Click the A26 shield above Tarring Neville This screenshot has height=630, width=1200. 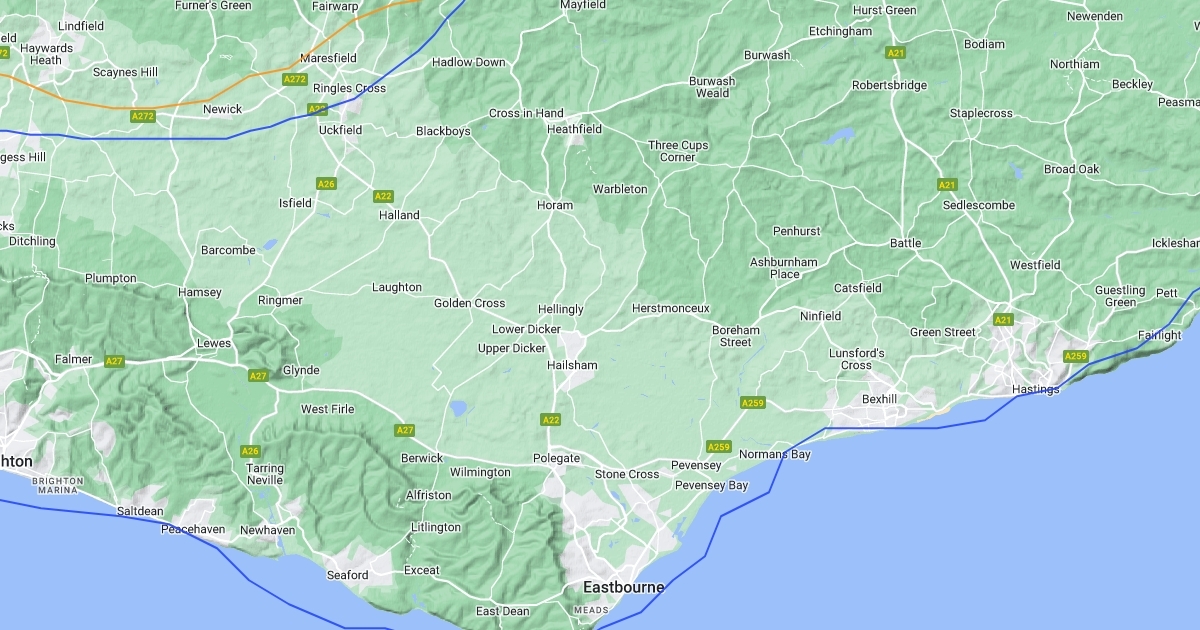(250, 451)
